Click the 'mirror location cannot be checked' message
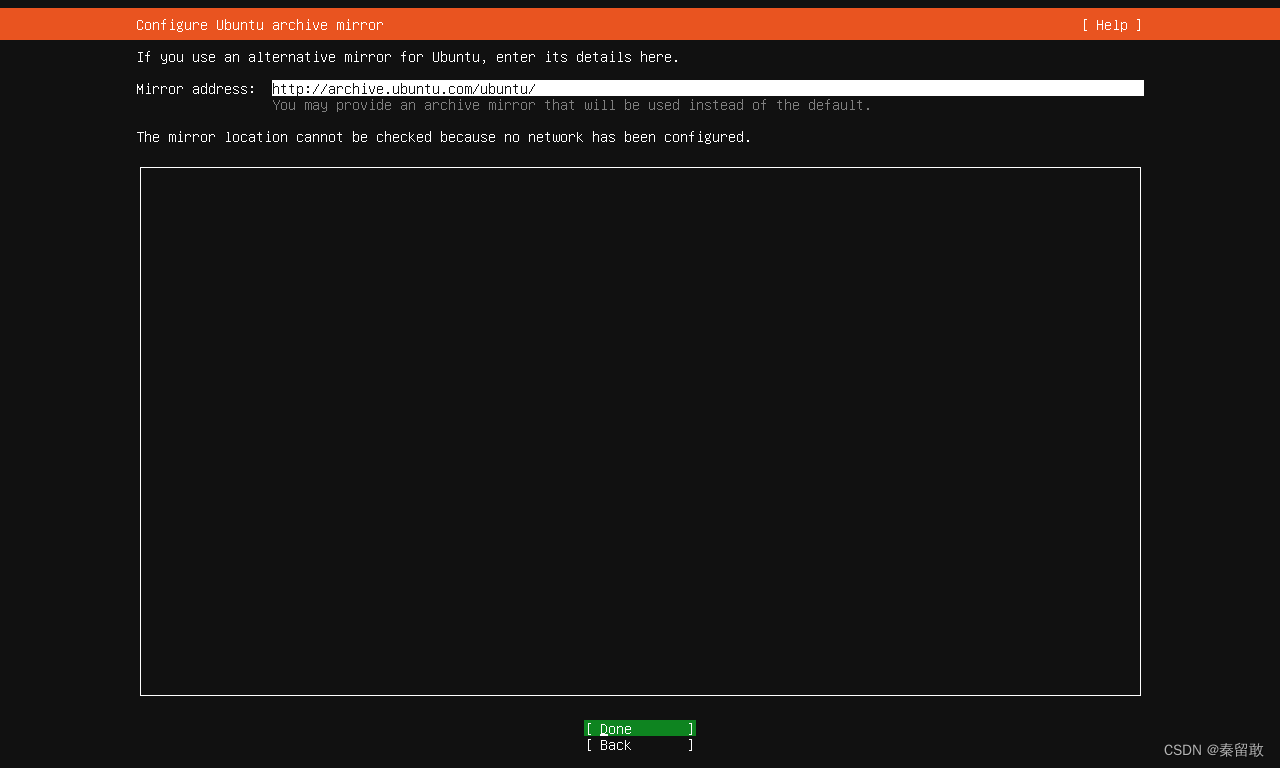The height and width of the screenshot is (768, 1280). click(x=444, y=137)
